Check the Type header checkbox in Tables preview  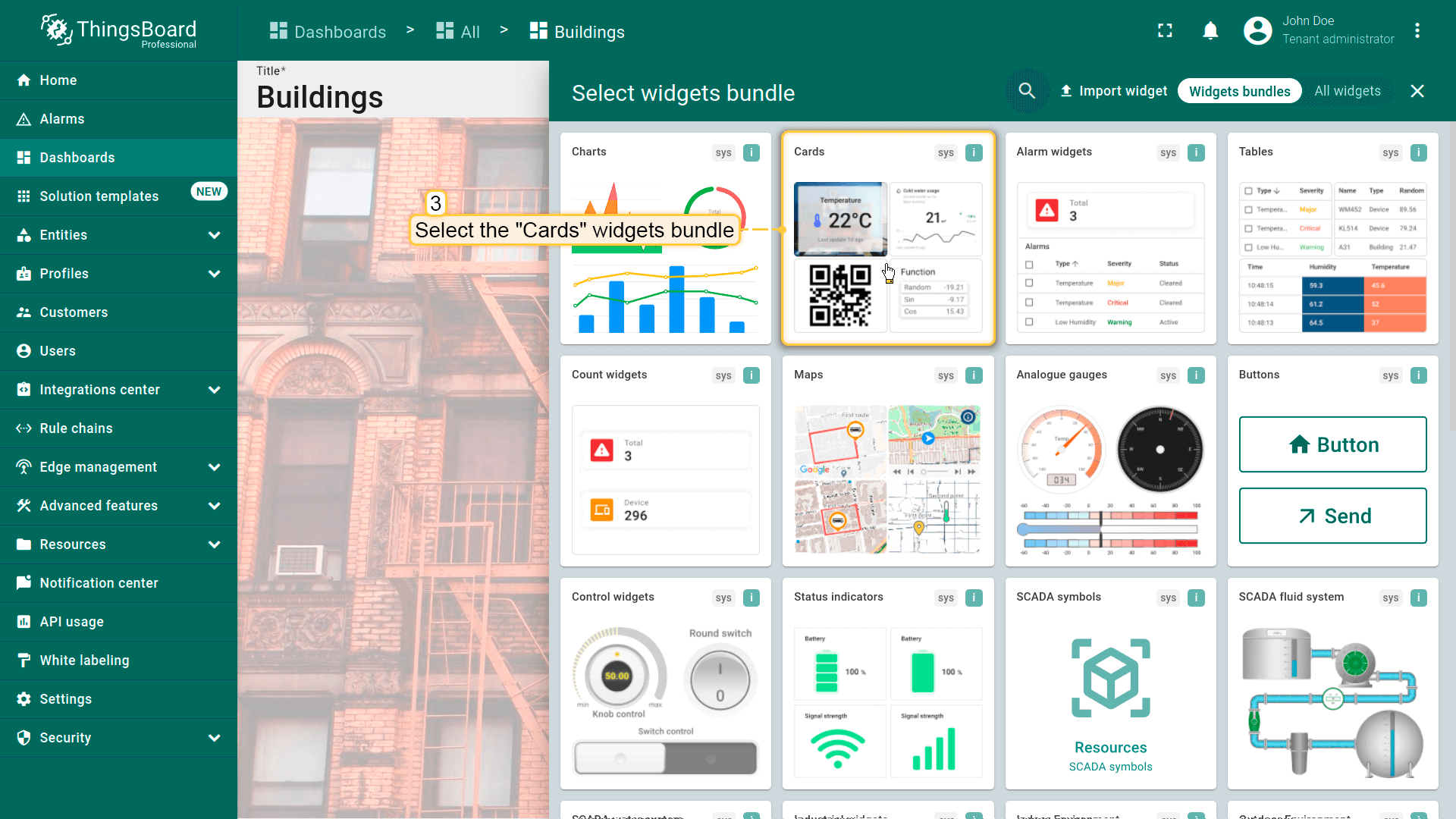click(1248, 191)
